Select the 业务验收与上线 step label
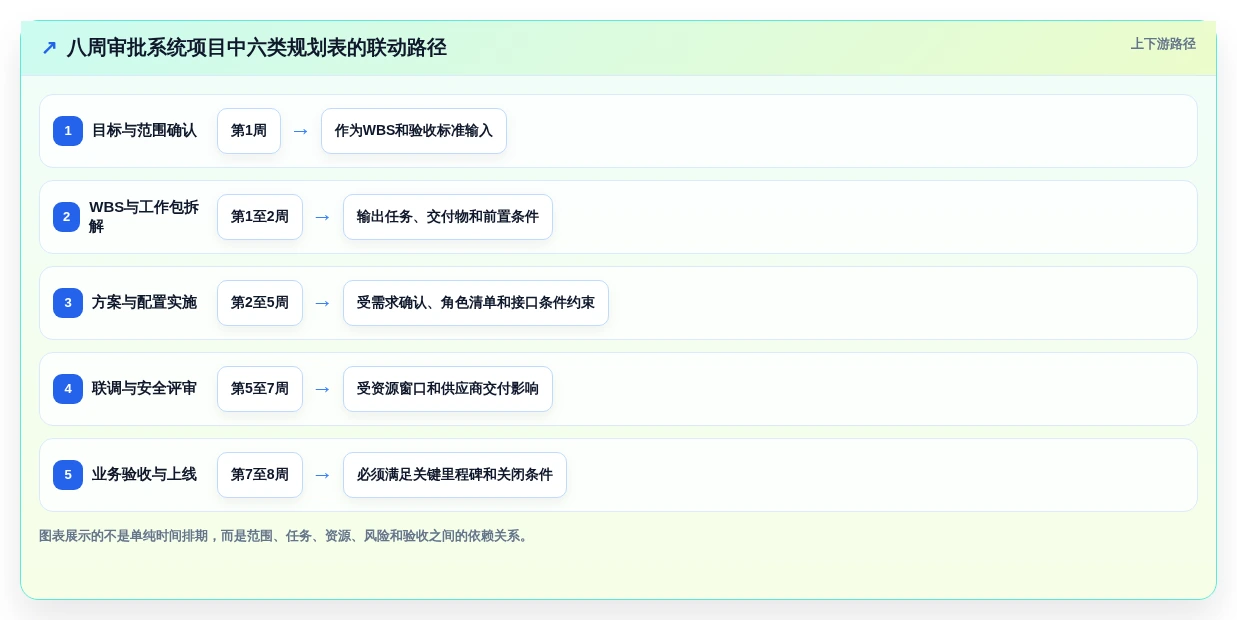1237x620 pixels. point(144,475)
